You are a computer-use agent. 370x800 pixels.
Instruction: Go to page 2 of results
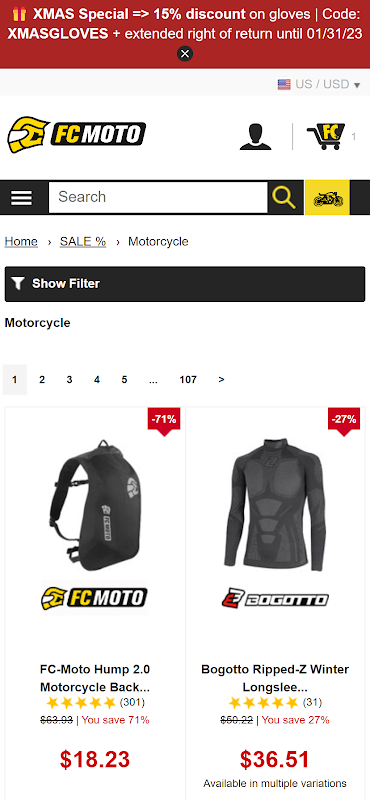[x=42, y=380]
